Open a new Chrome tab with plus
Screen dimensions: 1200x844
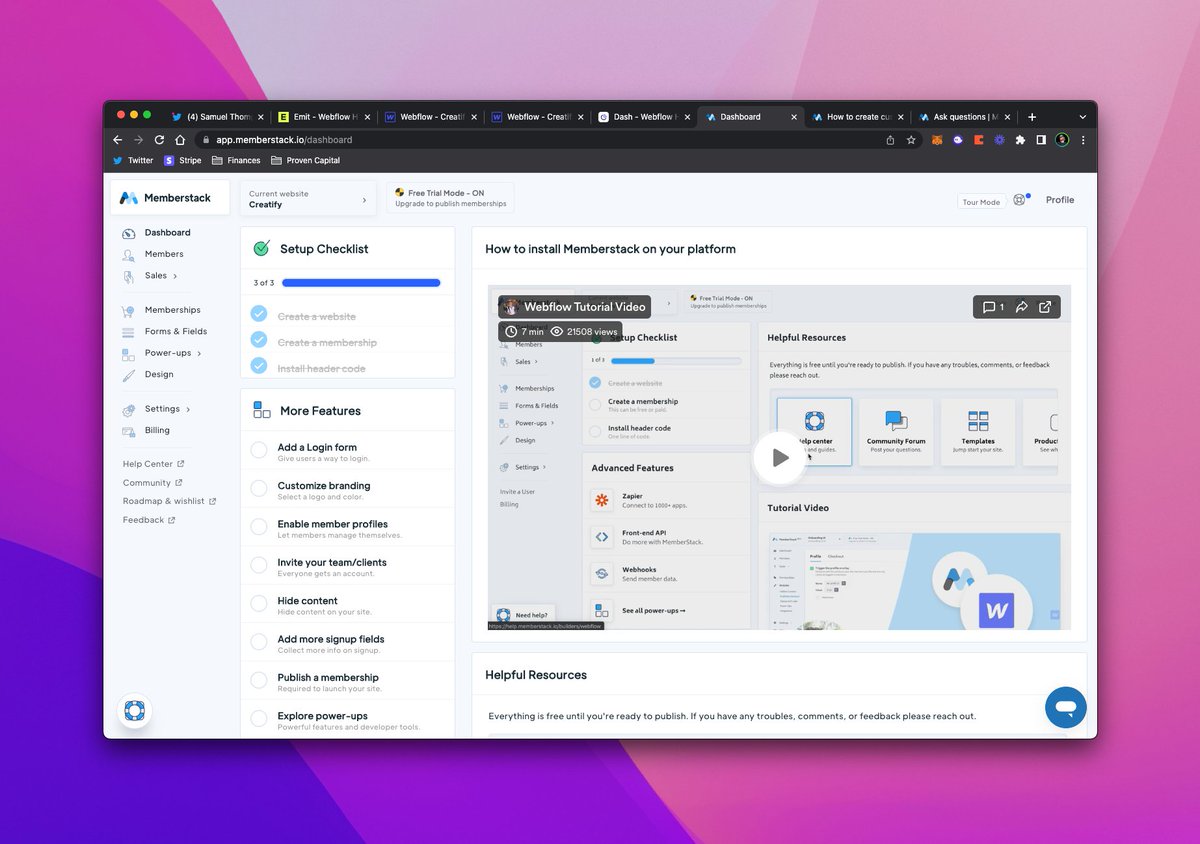coord(1032,117)
